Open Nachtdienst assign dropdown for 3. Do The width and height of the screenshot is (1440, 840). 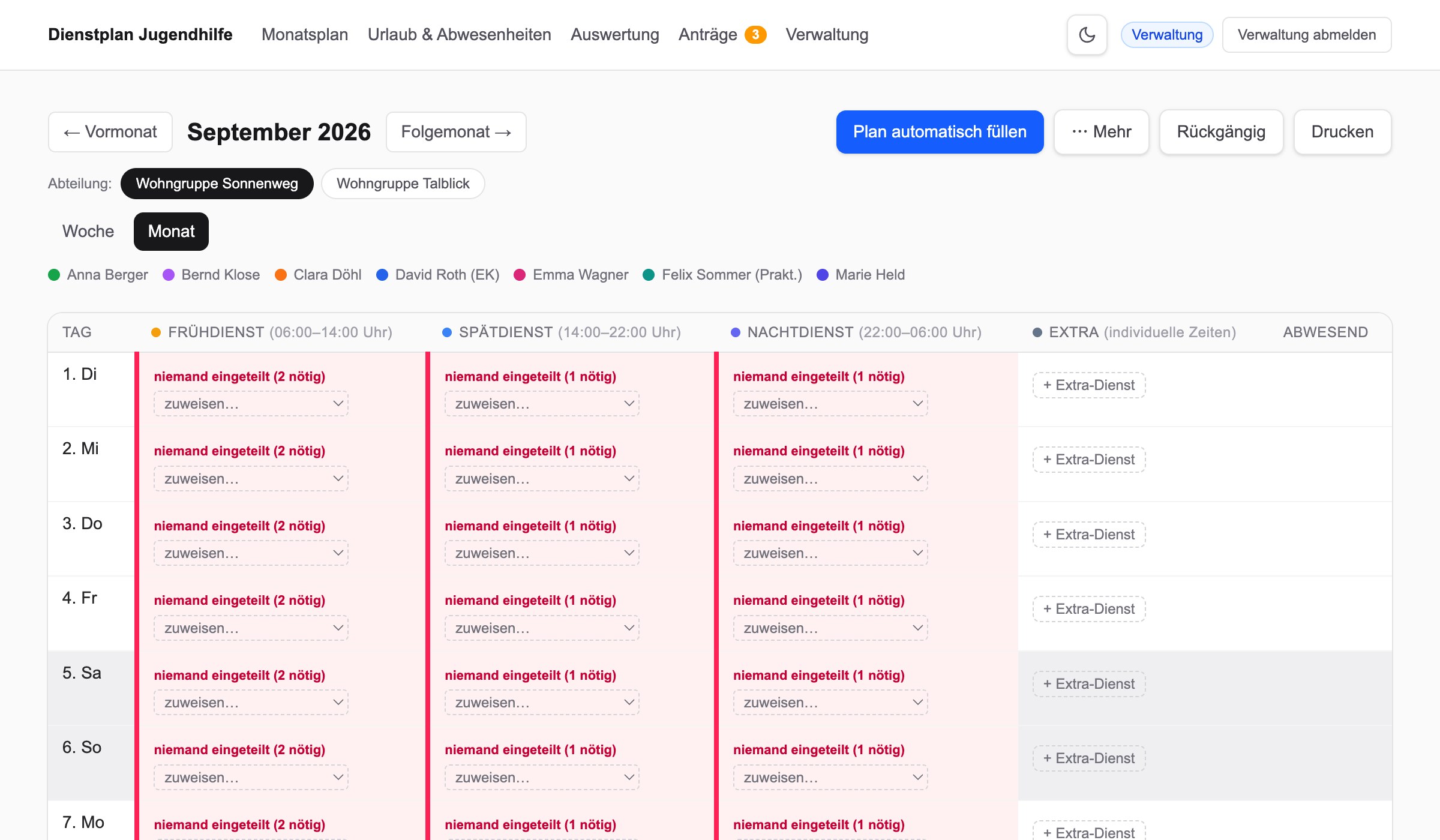pyautogui.click(x=830, y=553)
